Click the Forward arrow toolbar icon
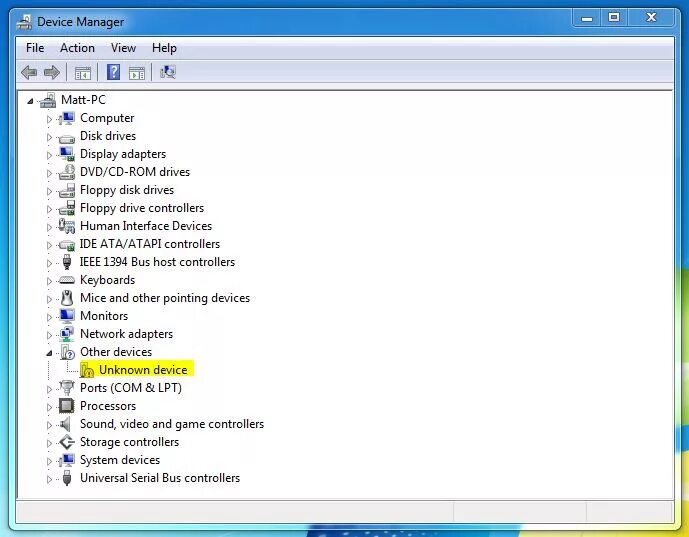 [52, 73]
